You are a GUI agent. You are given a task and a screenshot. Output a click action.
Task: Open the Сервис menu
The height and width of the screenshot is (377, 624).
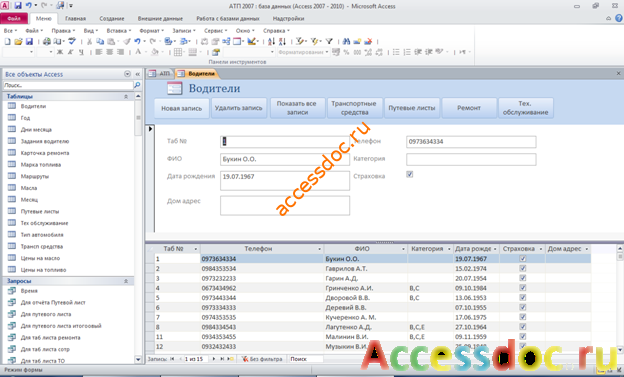215,30
